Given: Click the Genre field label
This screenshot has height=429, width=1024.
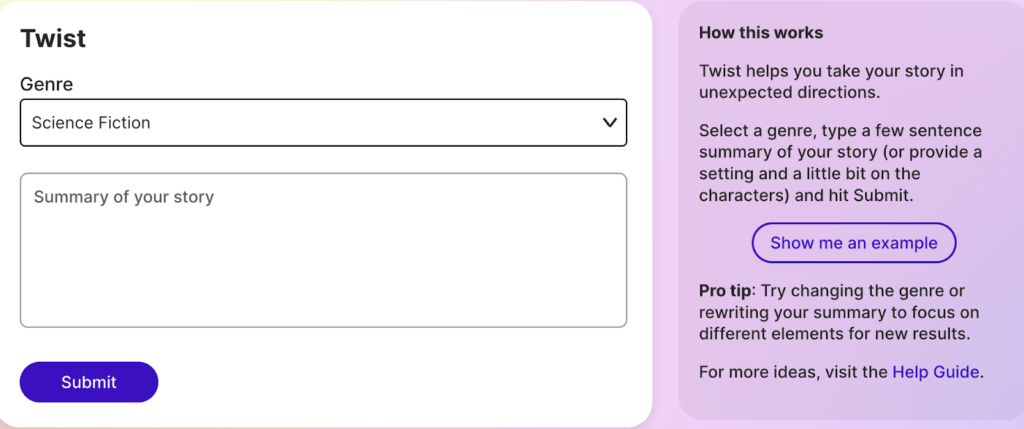Looking at the screenshot, I should tap(46, 84).
